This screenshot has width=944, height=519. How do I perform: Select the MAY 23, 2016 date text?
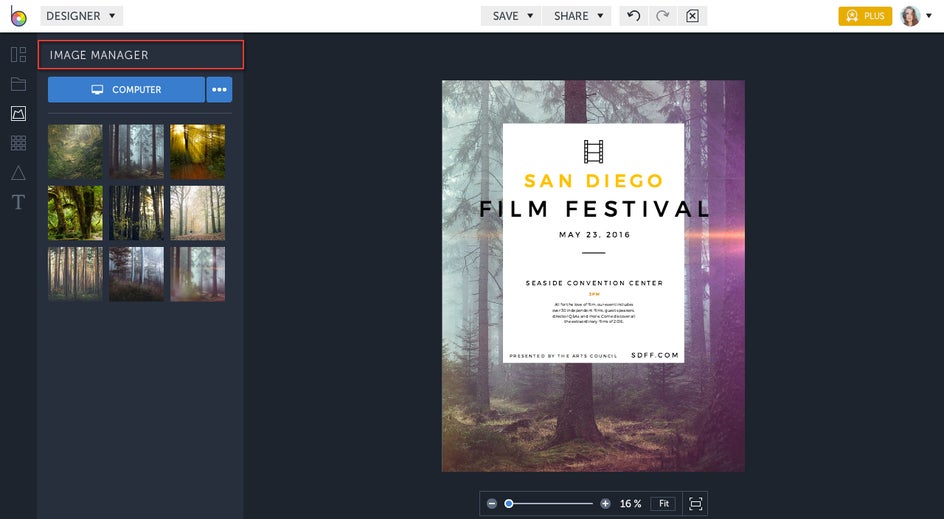tap(594, 235)
